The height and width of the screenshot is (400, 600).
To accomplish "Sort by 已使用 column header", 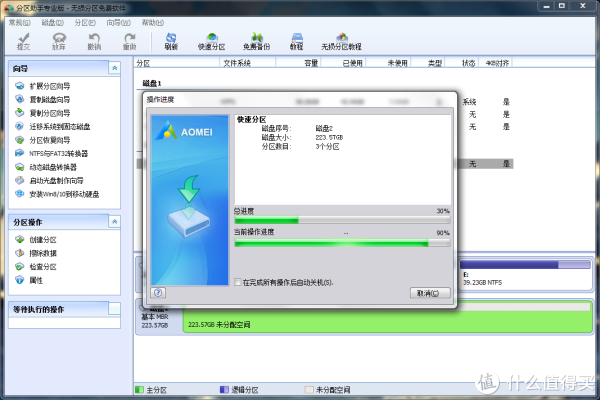I will click(x=344, y=63).
